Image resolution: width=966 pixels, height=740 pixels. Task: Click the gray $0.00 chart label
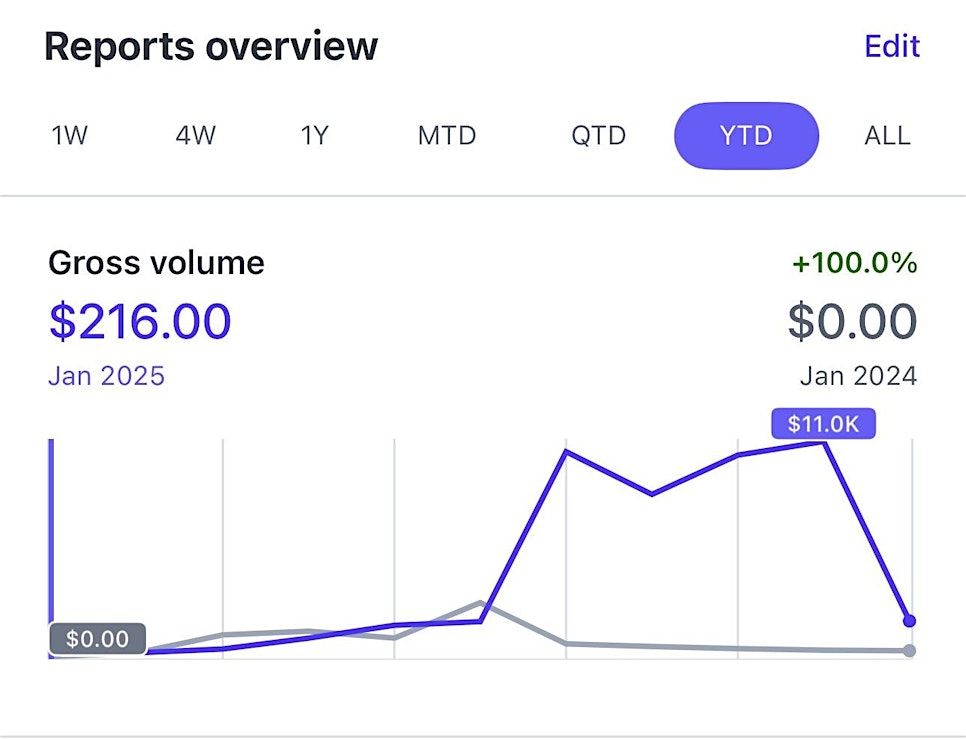coord(97,638)
